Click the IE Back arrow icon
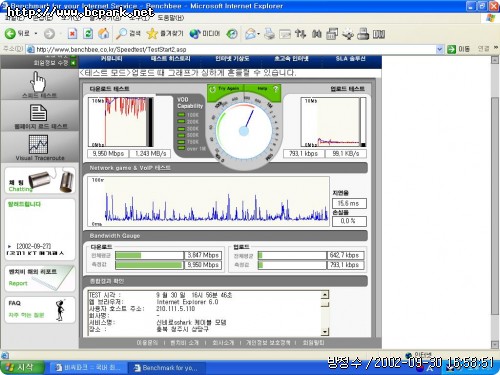Viewport: 500px width, 375px height. click(x=10, y=34)
